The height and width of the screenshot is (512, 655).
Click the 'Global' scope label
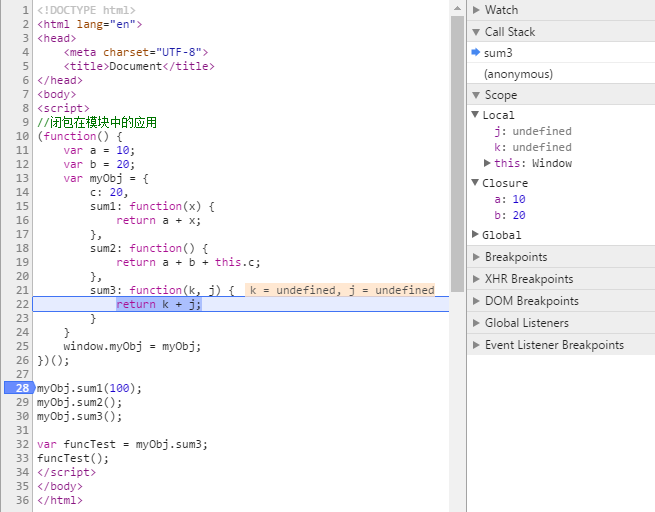[502, 235]
